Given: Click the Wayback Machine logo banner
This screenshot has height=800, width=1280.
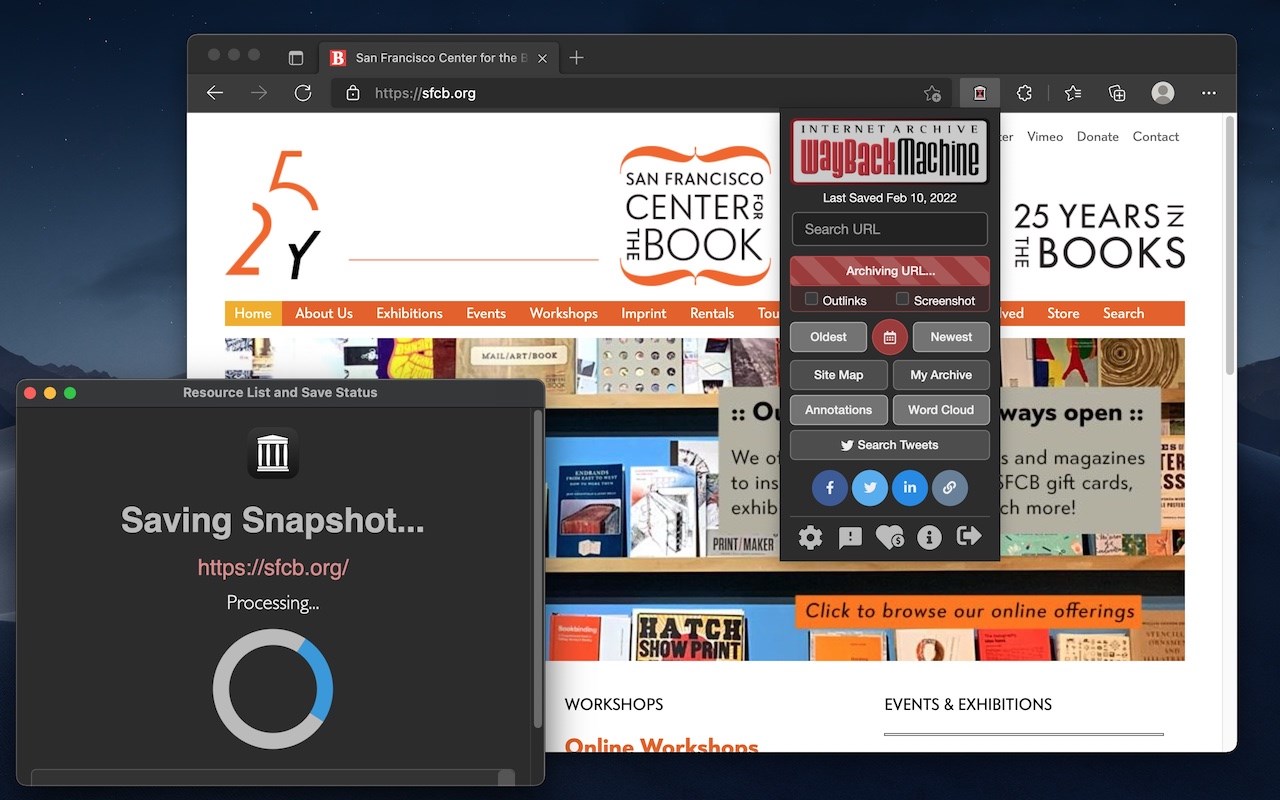Looking at the screenshot, I should (890, 152).
